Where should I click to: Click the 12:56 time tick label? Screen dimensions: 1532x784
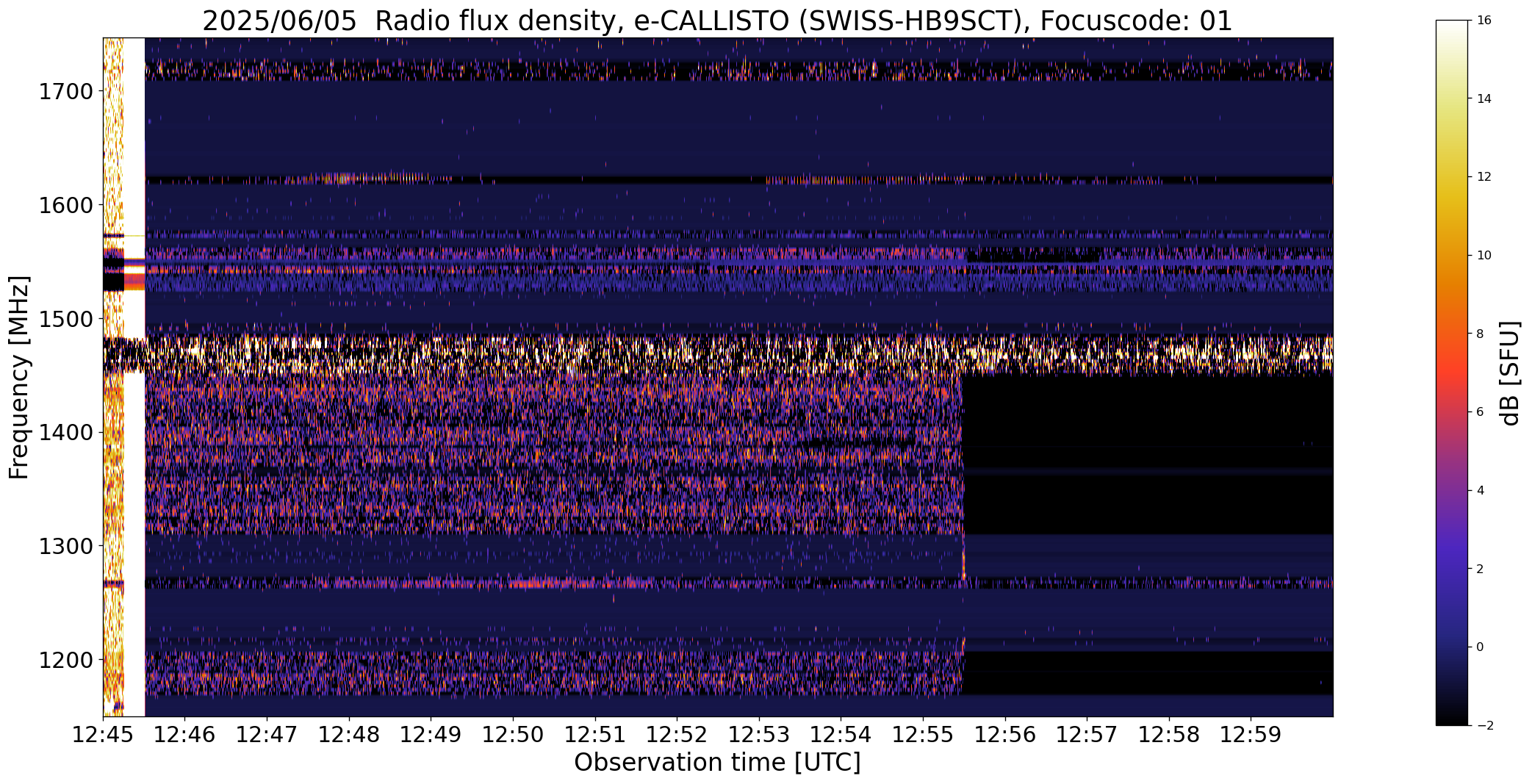tap(1005, 735)
